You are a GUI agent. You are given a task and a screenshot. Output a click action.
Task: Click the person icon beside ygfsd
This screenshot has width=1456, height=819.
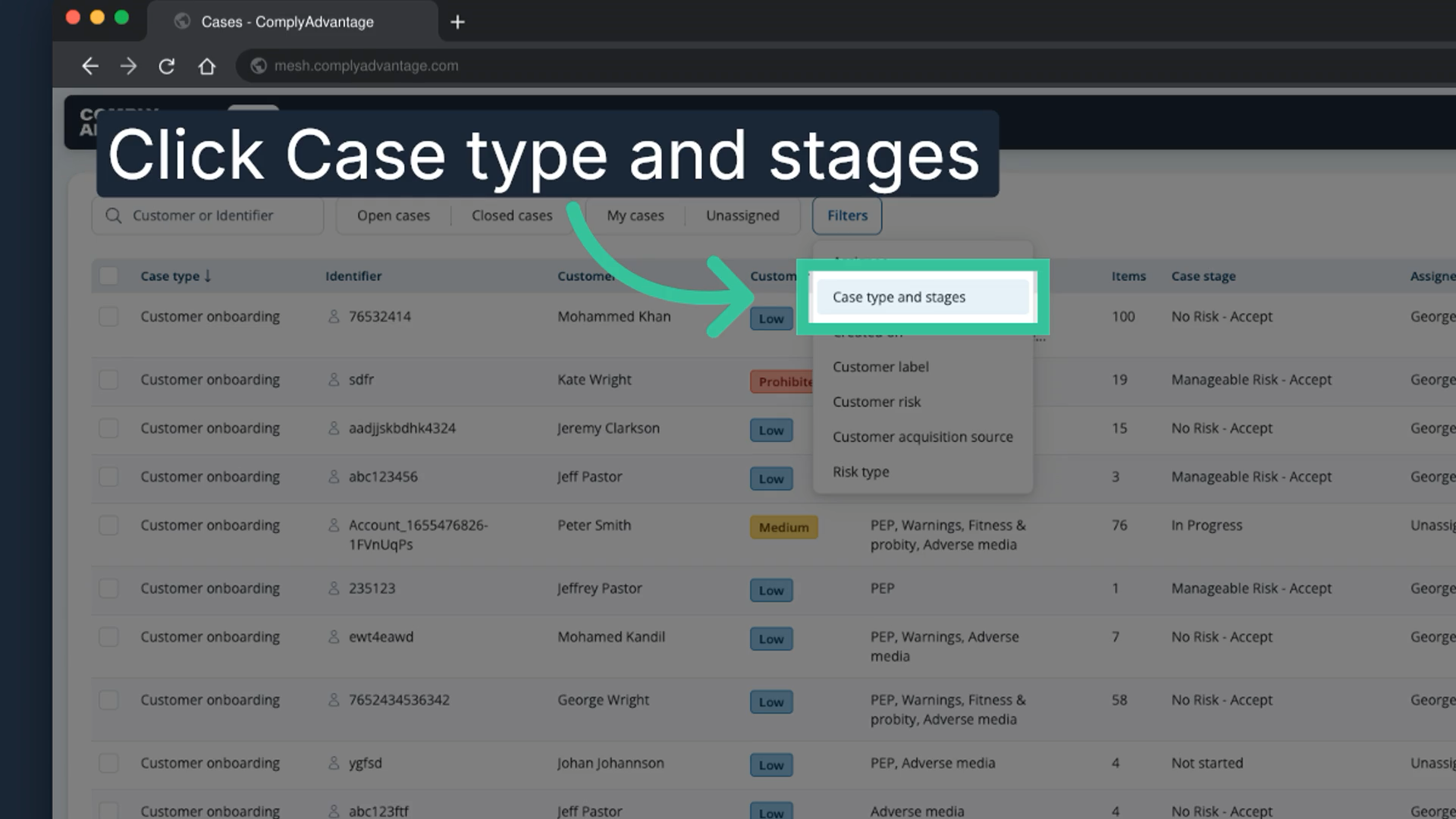[334, 763]
